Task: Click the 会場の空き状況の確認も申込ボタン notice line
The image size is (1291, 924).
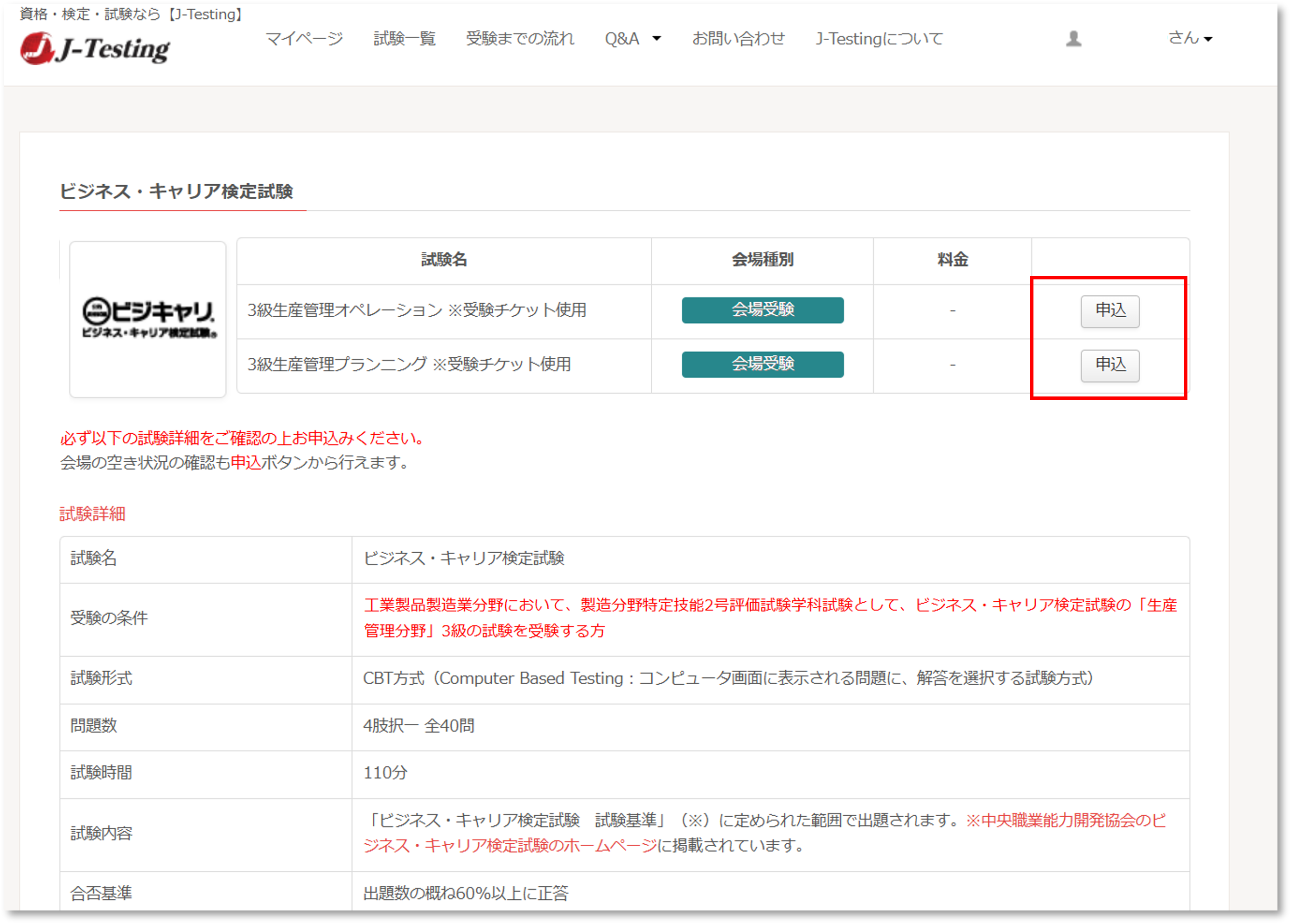Action: pyautogui.click(x=235, y=463)
